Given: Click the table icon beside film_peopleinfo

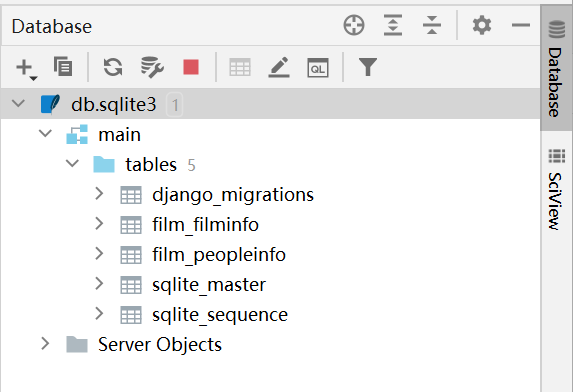Looking at the screenshot, I should (x=131, y=255).
